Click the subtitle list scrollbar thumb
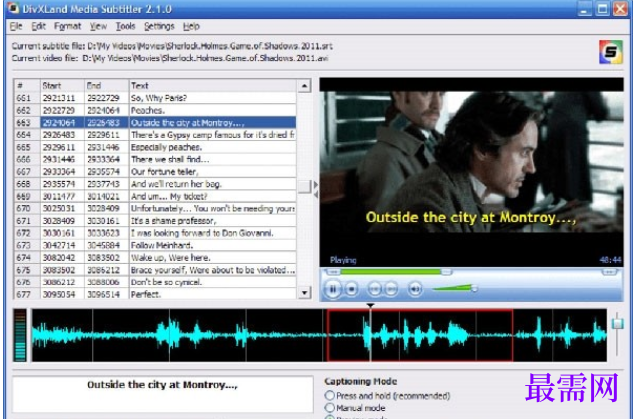Viewport: 637px width, 419px height. tap(304, 187)
